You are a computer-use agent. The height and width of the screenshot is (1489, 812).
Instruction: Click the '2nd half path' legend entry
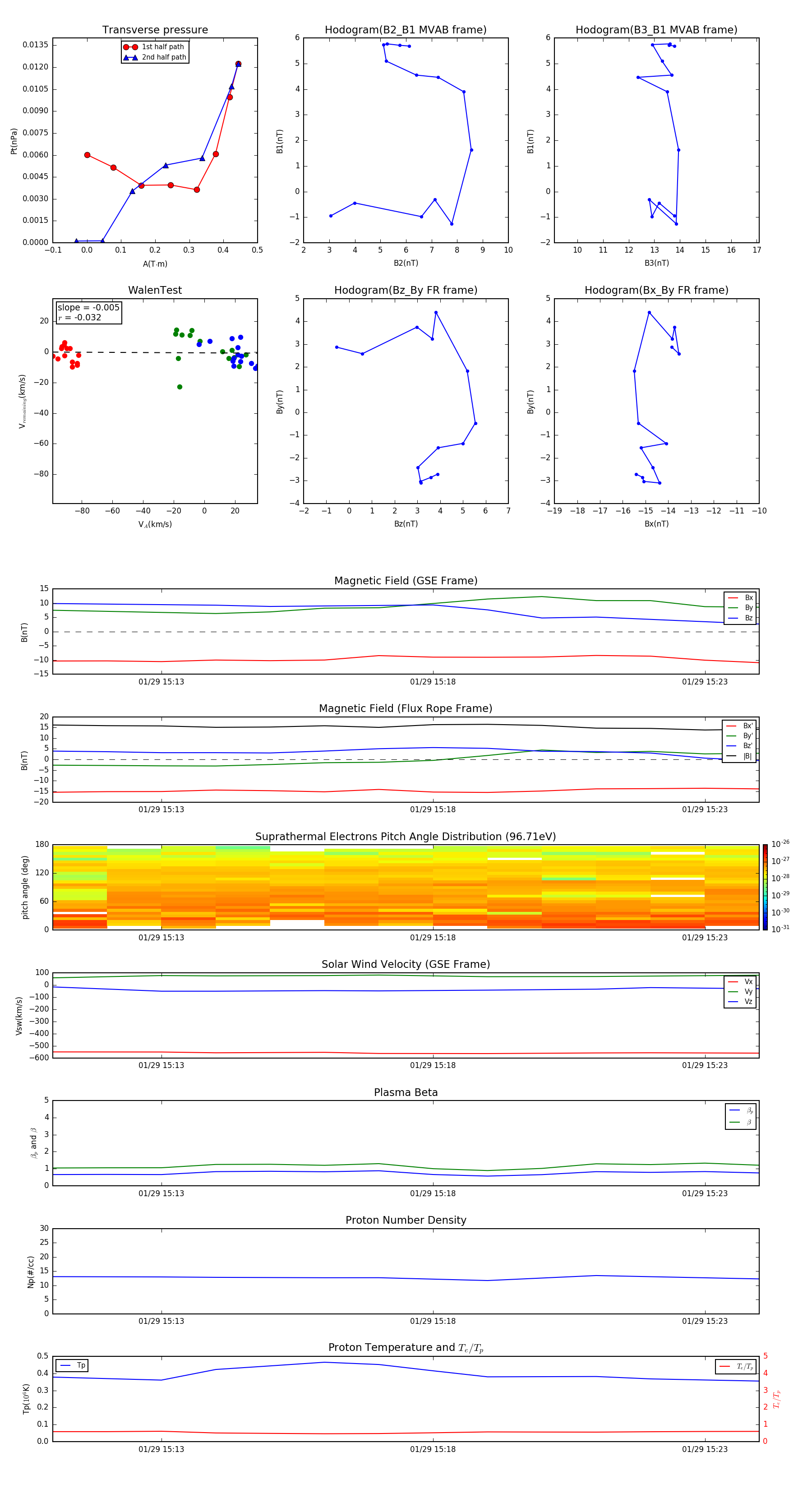pyautogui.click(x=155, y=57)
